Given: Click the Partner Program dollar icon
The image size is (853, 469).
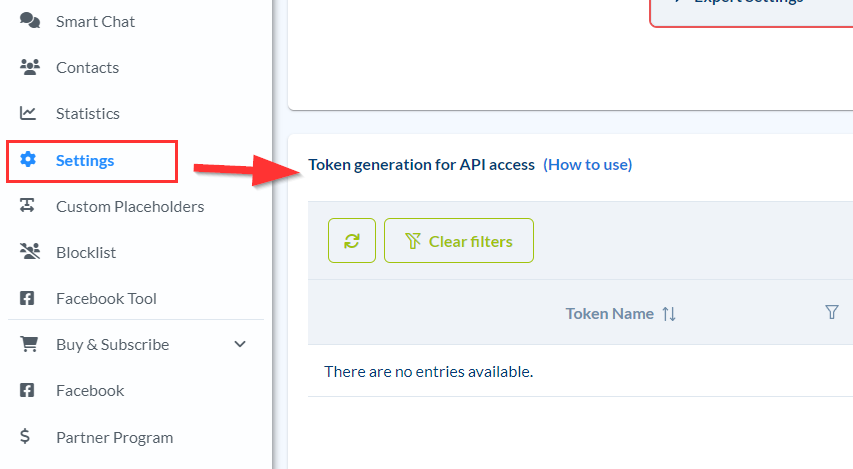Looking at the screenshot, I should [25, 437].
